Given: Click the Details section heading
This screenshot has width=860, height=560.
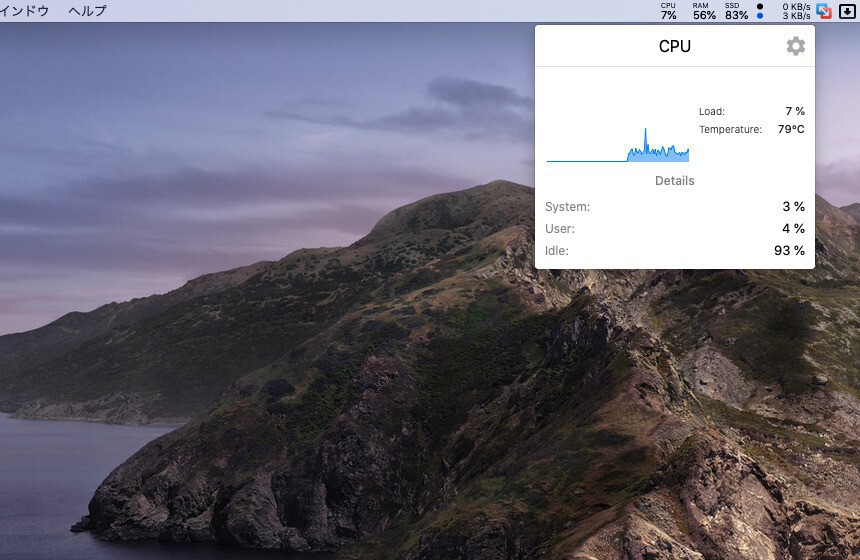Looking at the screenshot, I should [675, 180].
